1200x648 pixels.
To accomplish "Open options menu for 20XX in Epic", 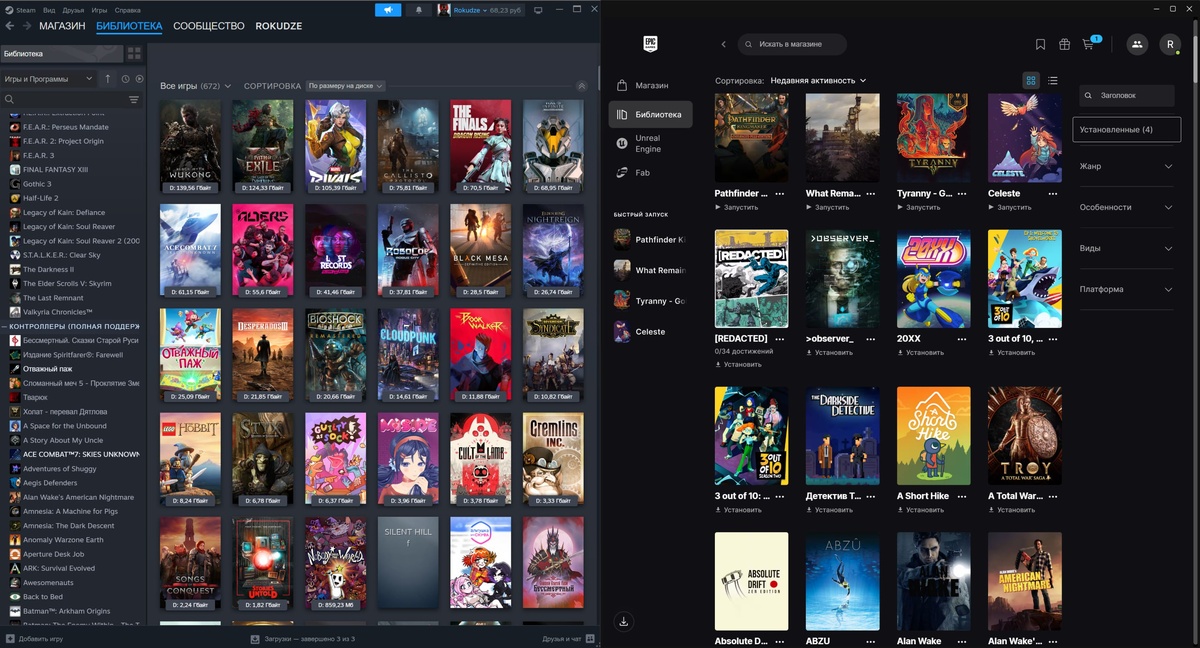I will coord(961,338).
